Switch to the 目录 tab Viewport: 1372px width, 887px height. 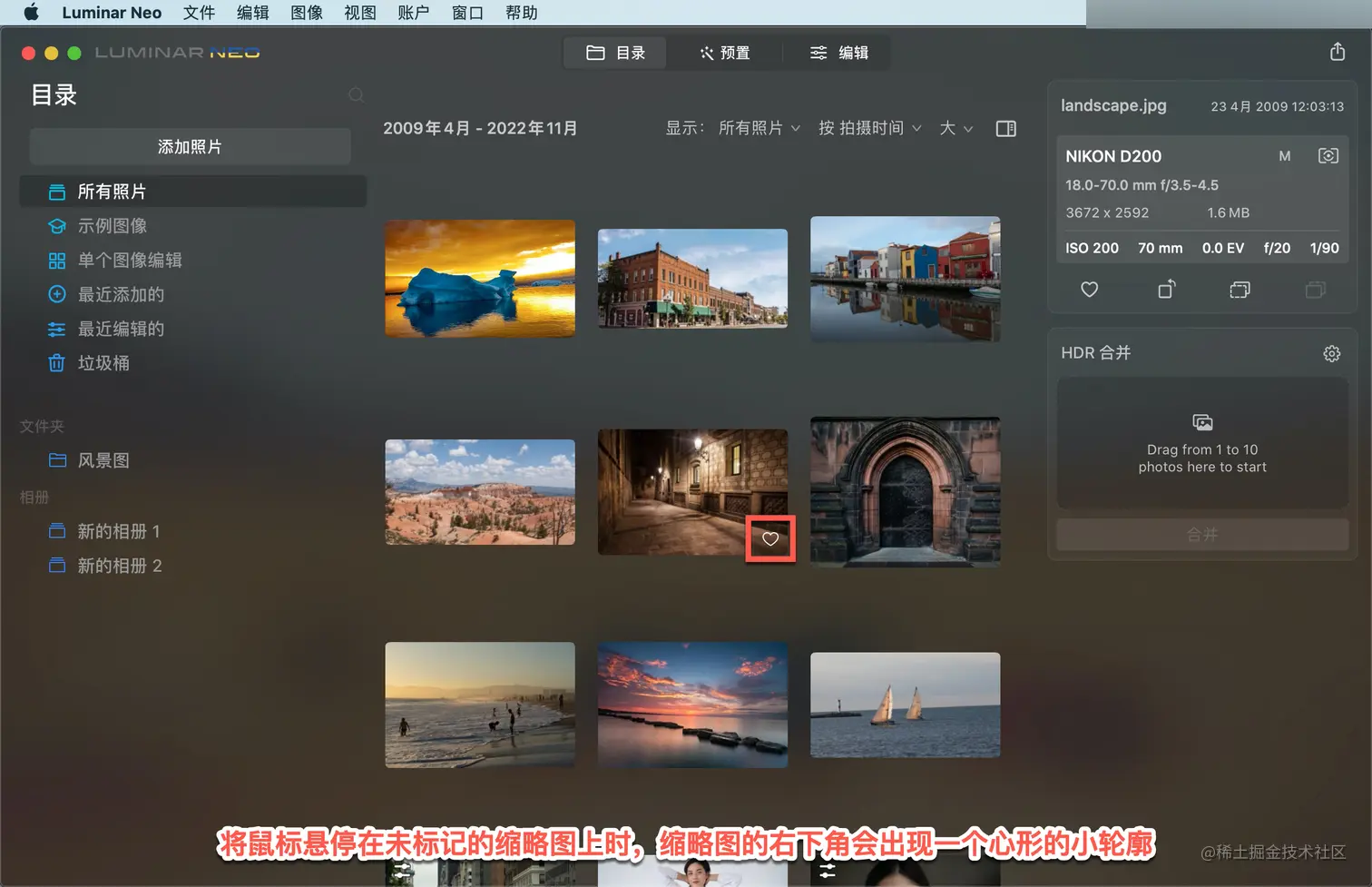point(615,53)
